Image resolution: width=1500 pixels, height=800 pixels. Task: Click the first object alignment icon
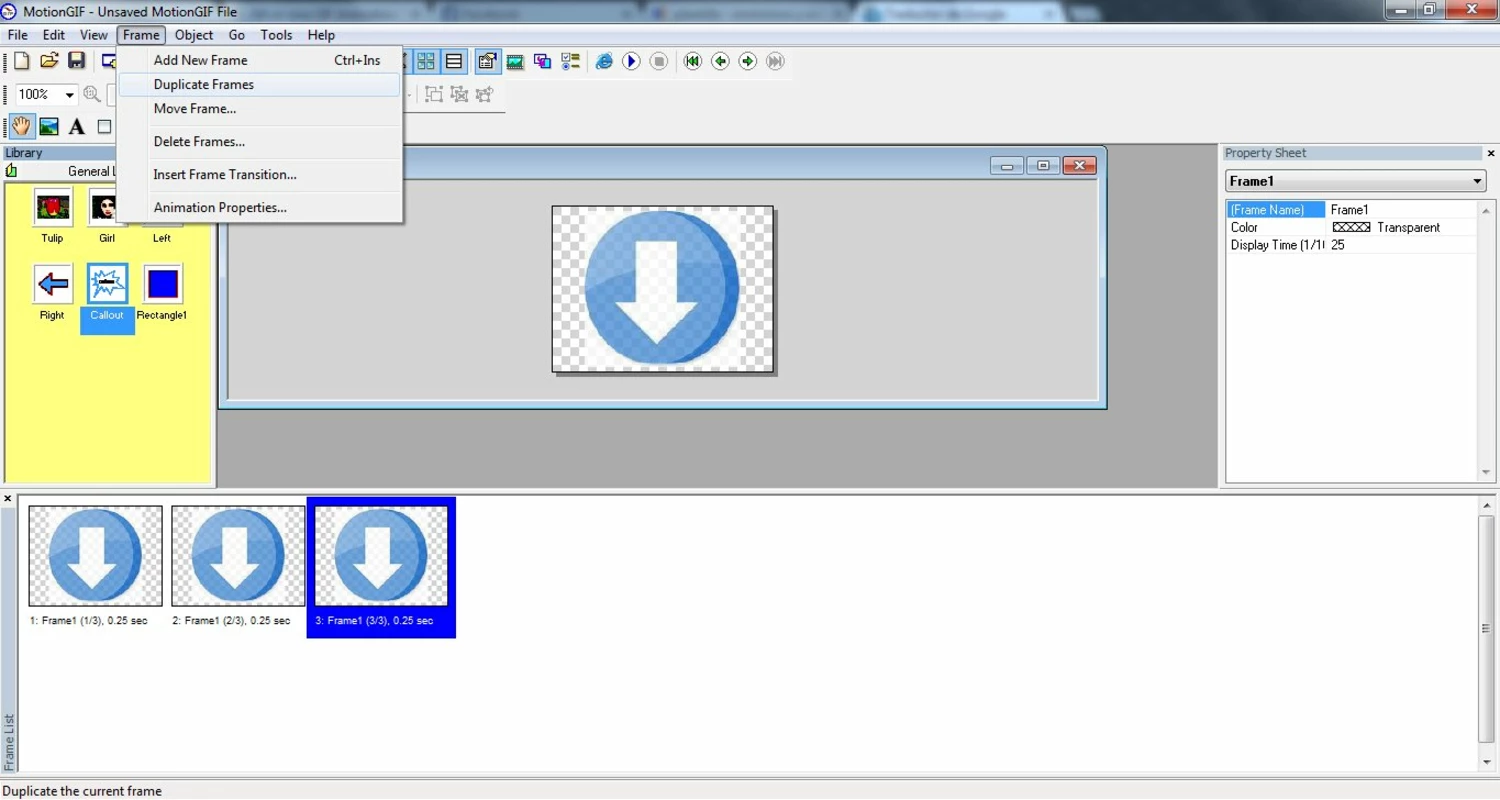coord(434,94)
